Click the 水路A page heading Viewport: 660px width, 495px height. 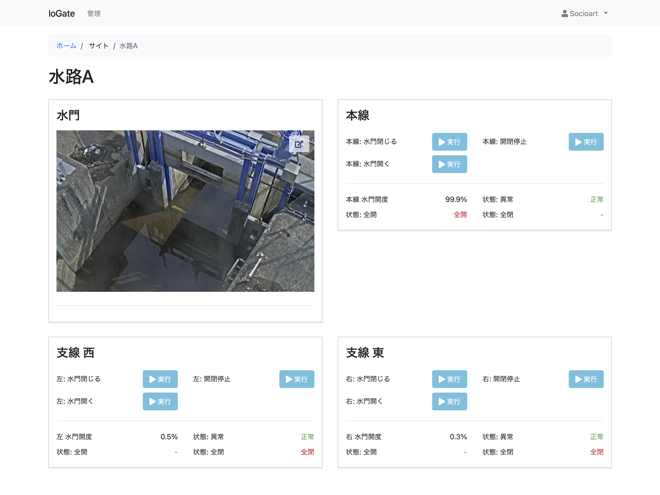71,77
